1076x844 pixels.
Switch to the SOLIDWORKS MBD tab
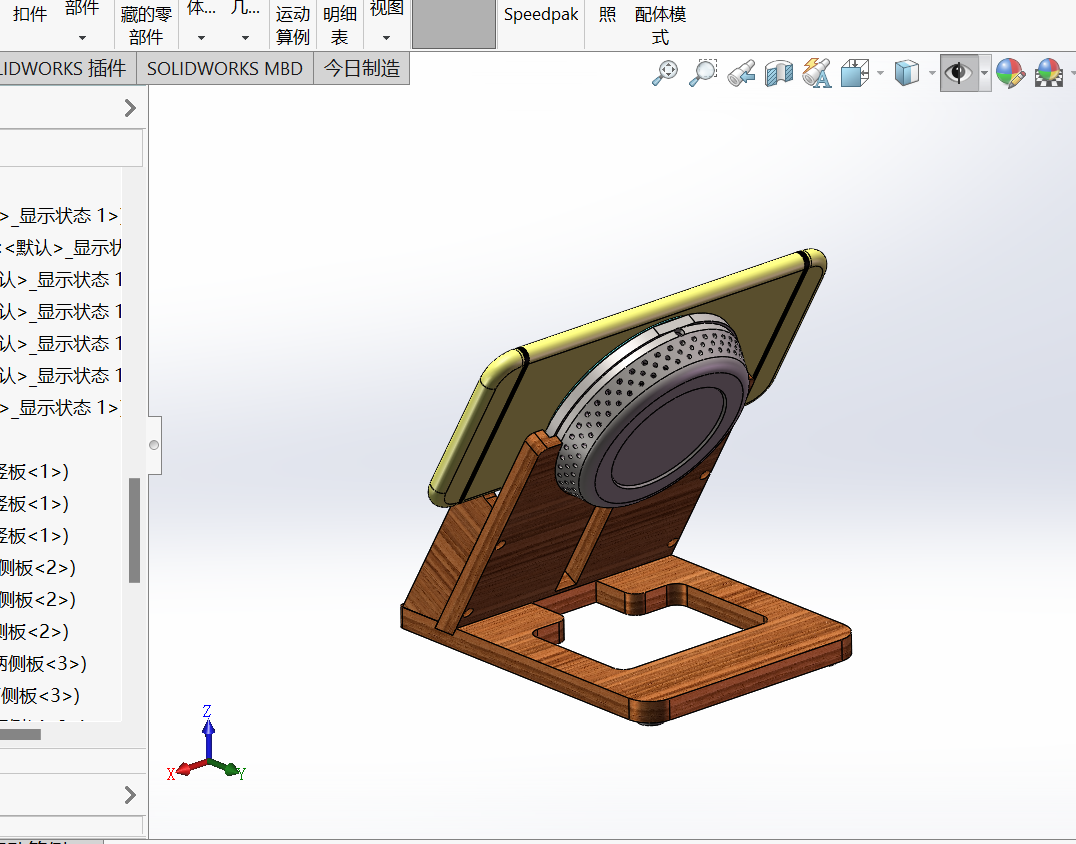(x=224, y=69)
